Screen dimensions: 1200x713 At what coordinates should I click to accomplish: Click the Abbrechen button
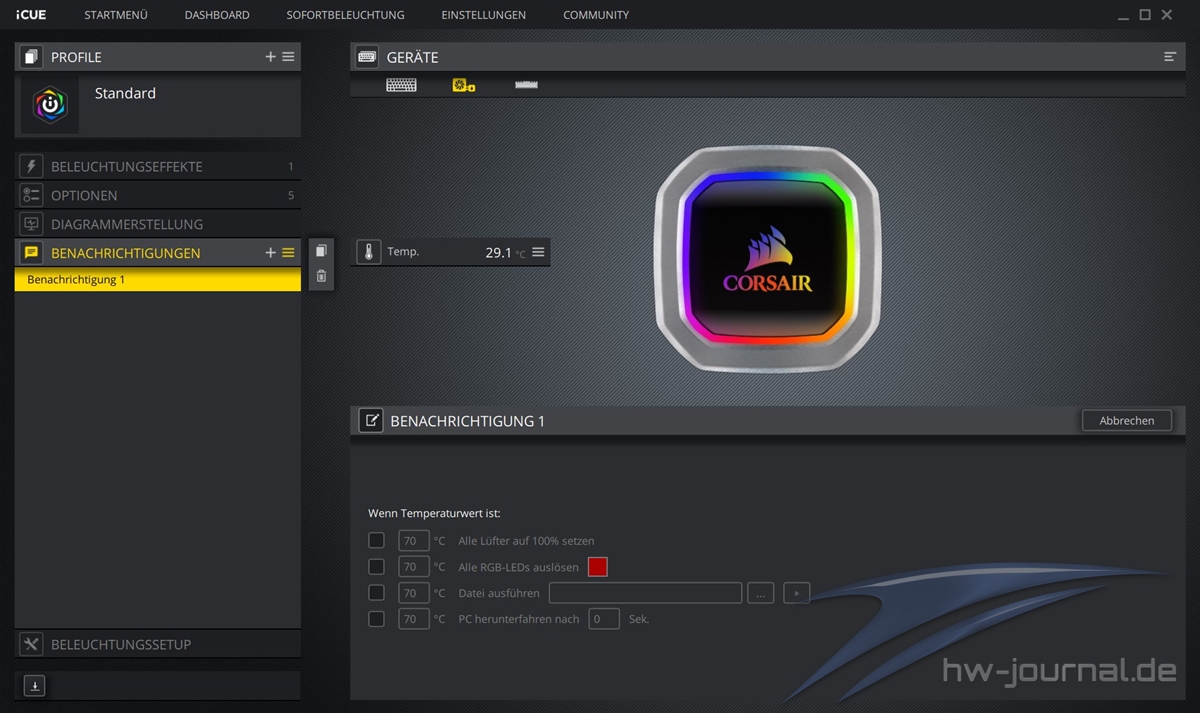tap(1127, 421)
